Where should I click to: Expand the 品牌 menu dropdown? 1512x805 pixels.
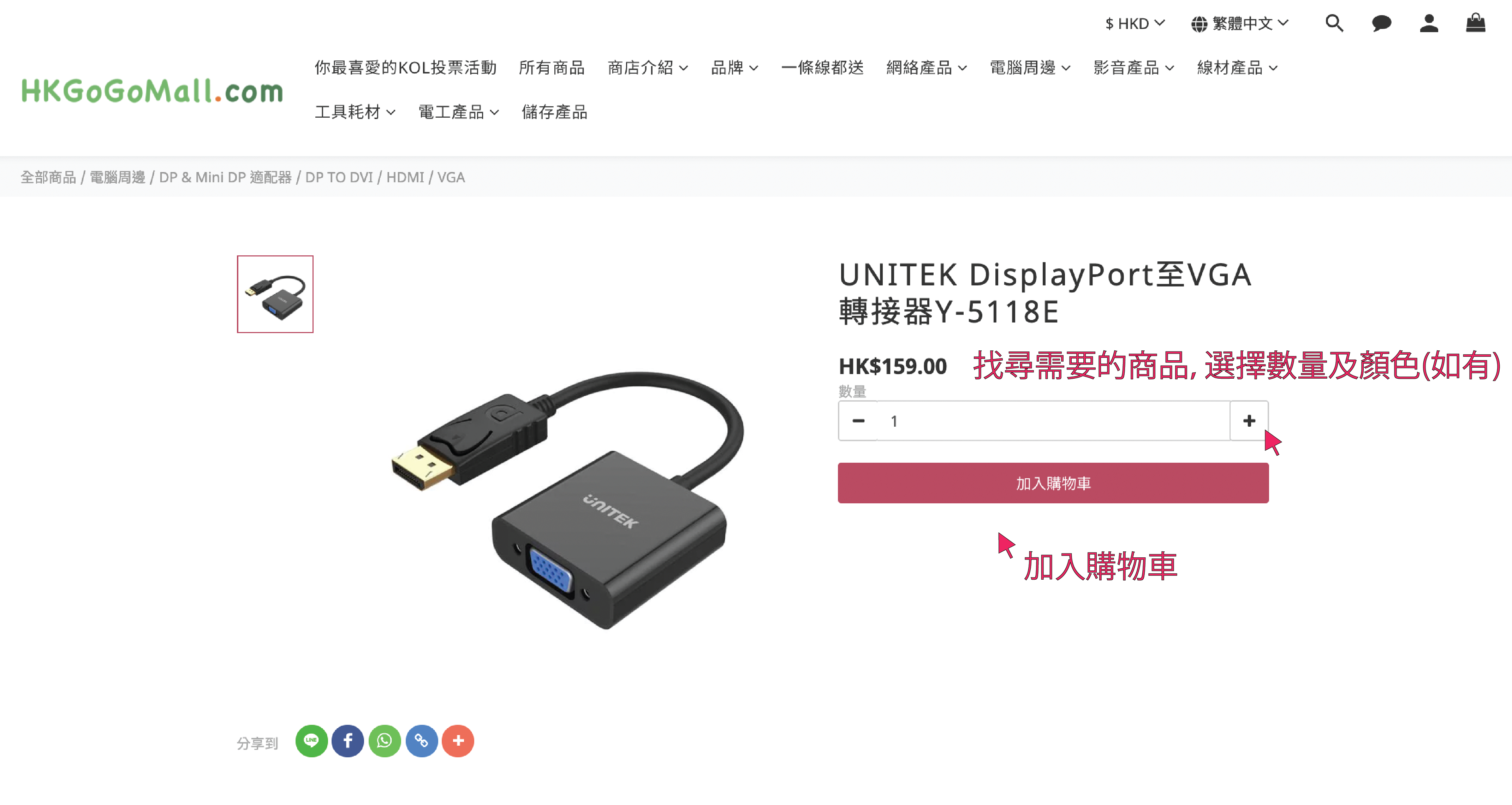tap(734, 67)
